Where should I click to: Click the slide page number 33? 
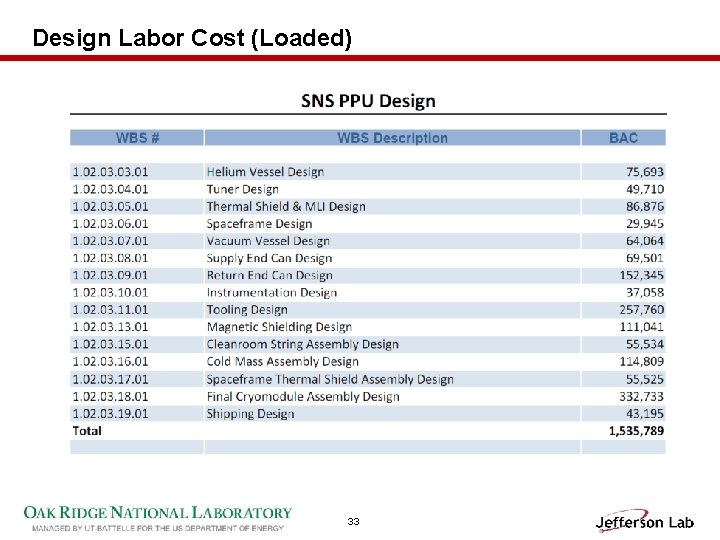(353, 522)
